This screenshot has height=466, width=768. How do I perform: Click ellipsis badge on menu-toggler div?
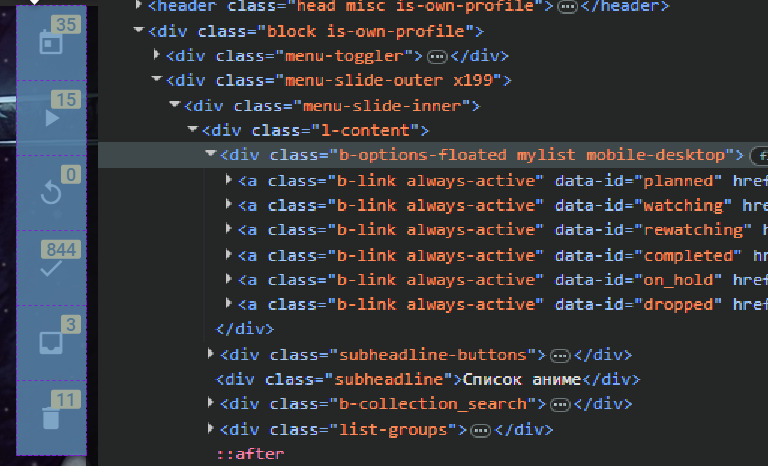pos(437,56)
